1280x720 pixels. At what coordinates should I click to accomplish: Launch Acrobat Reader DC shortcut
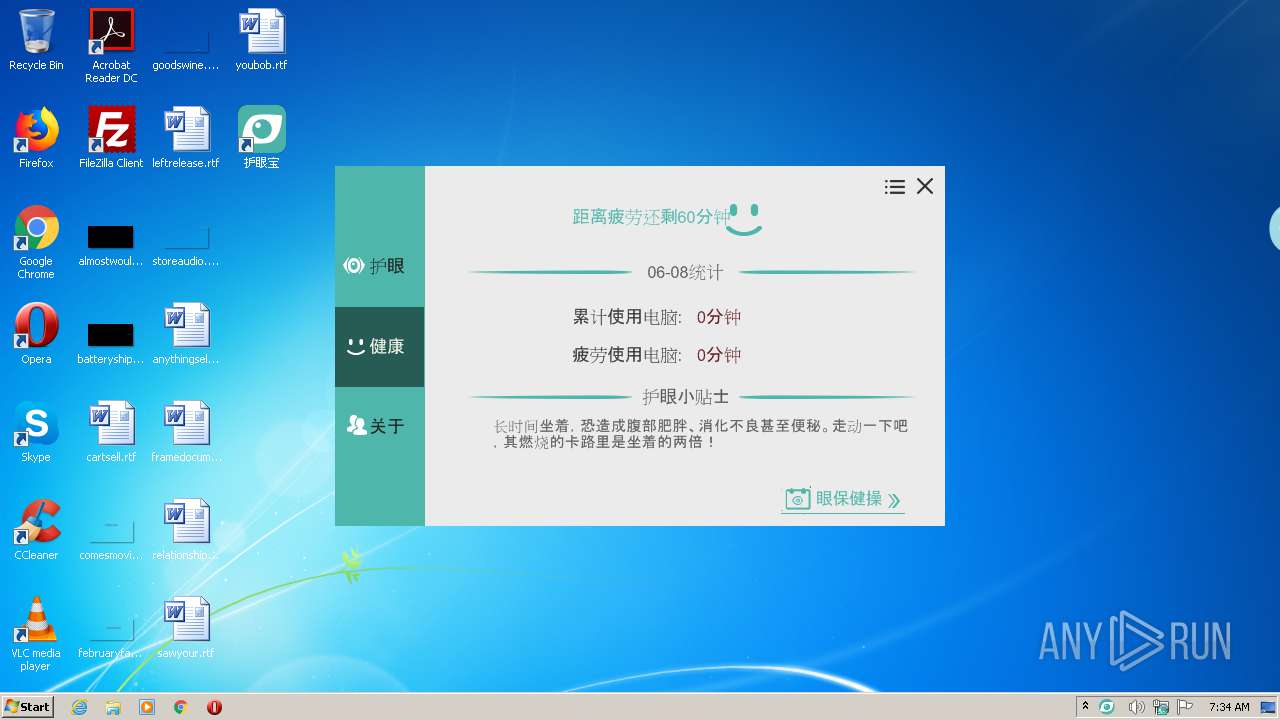click(x=111, y=46)
